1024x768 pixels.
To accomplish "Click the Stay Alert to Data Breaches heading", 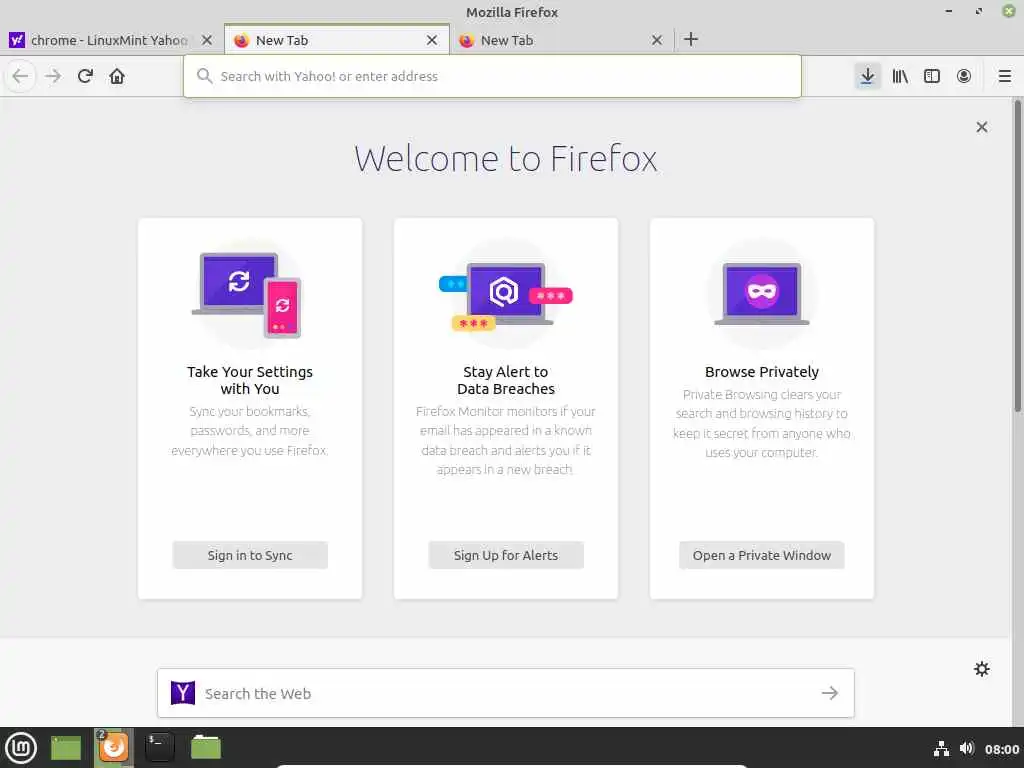I will pos(506,380).
